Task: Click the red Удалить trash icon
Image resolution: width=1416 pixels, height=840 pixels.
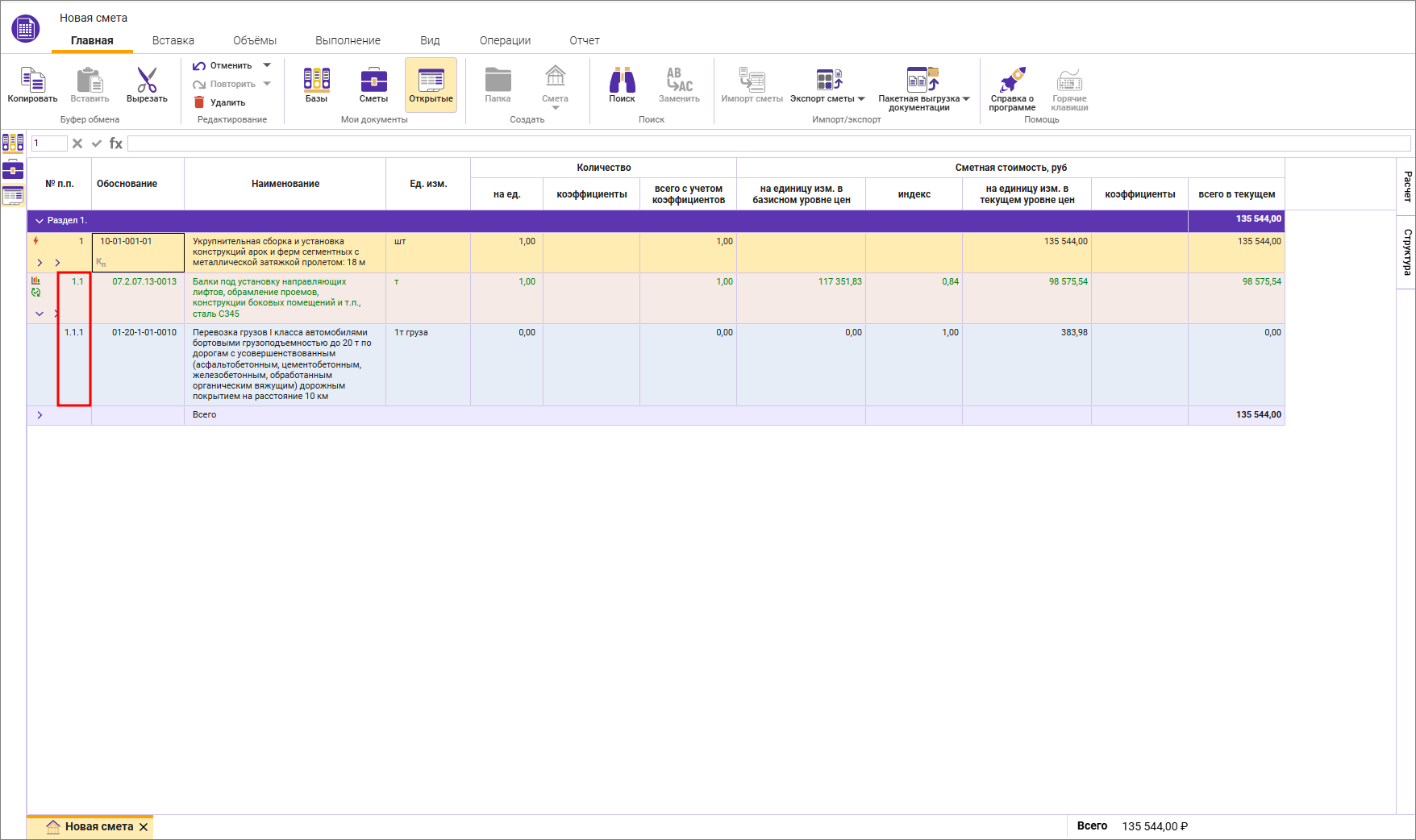Action: [199, 102]
